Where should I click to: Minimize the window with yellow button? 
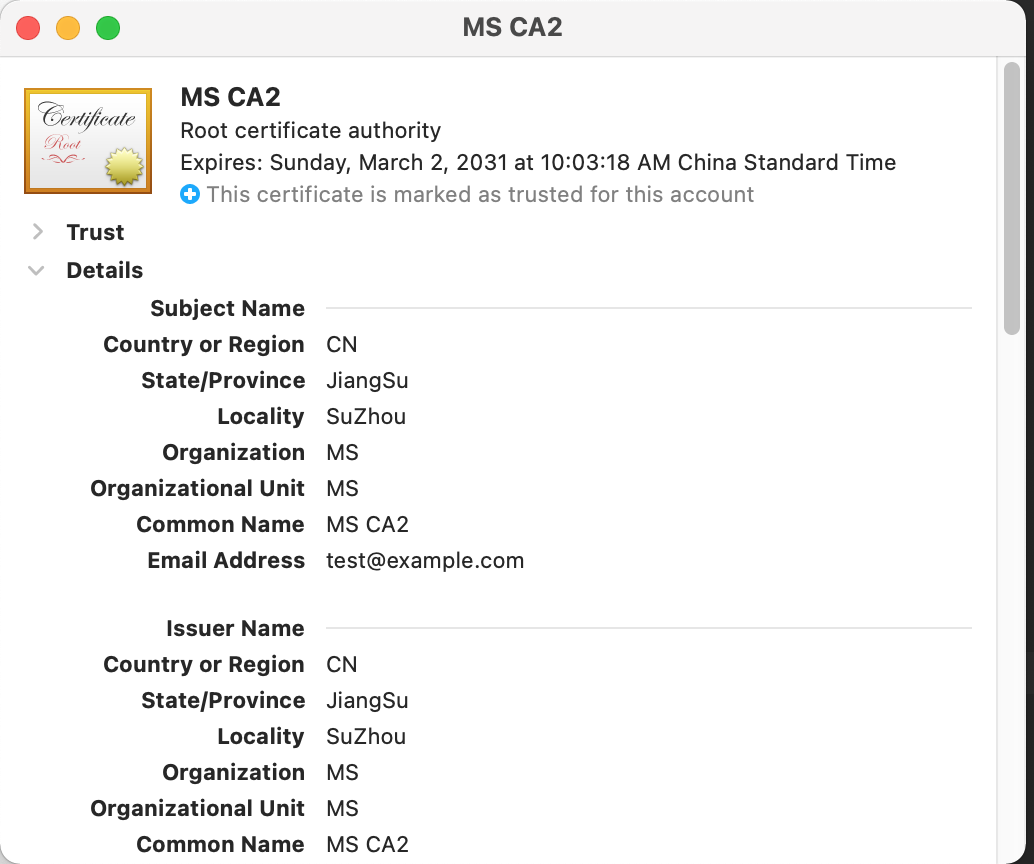tap(68, 28)
